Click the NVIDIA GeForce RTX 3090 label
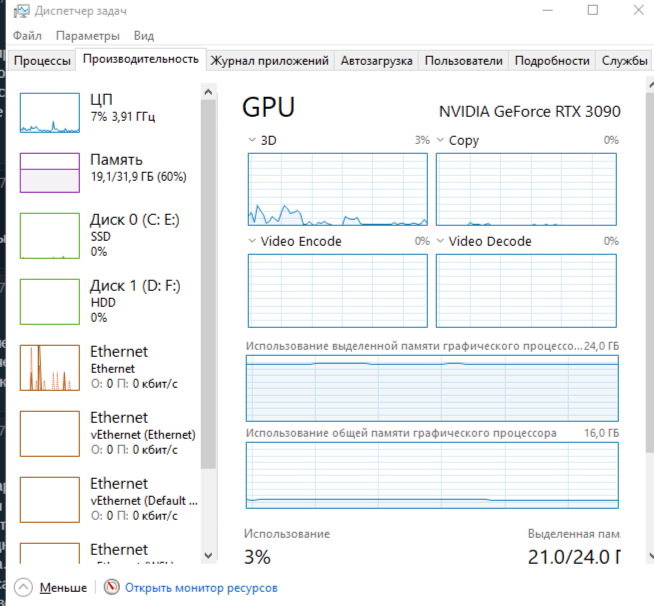Image resolution: width=654 pixels, height=606 pixels. point(530,112)
